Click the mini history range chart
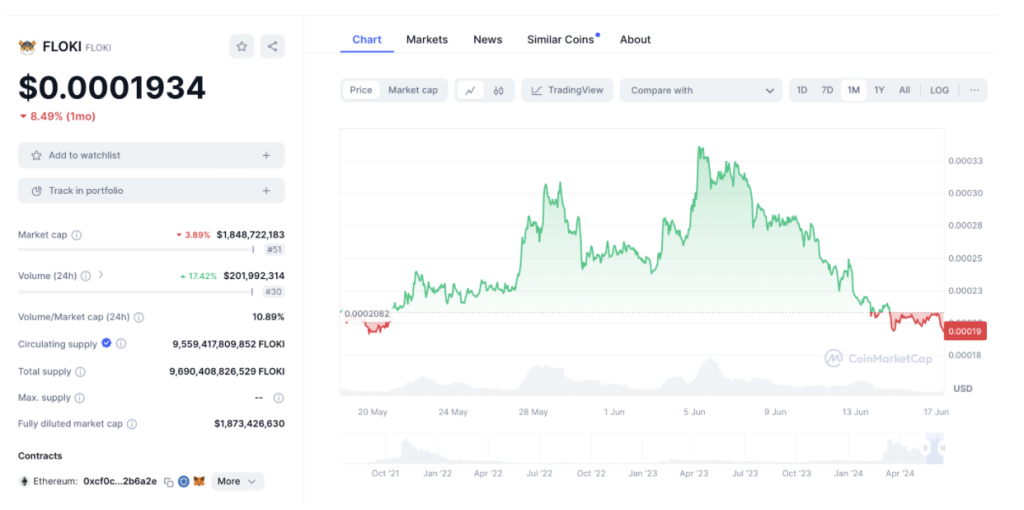This screenshot has height=510, width=1024. [642, 448]
